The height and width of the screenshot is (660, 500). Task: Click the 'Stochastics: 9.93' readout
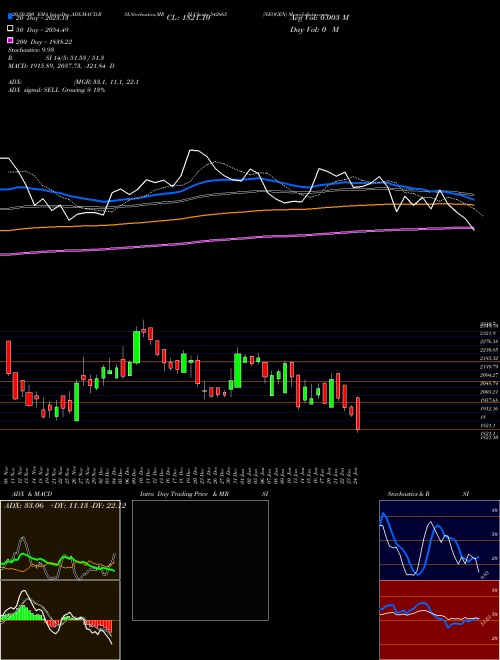(x=31, y=50)
